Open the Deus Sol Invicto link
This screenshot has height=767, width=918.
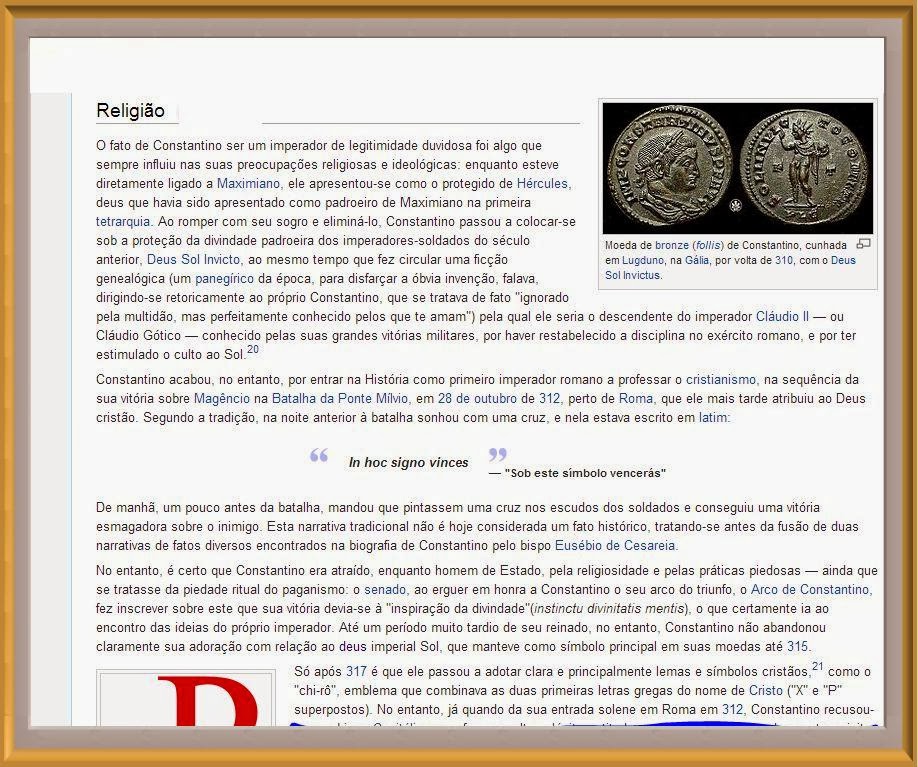coord(193,259)
